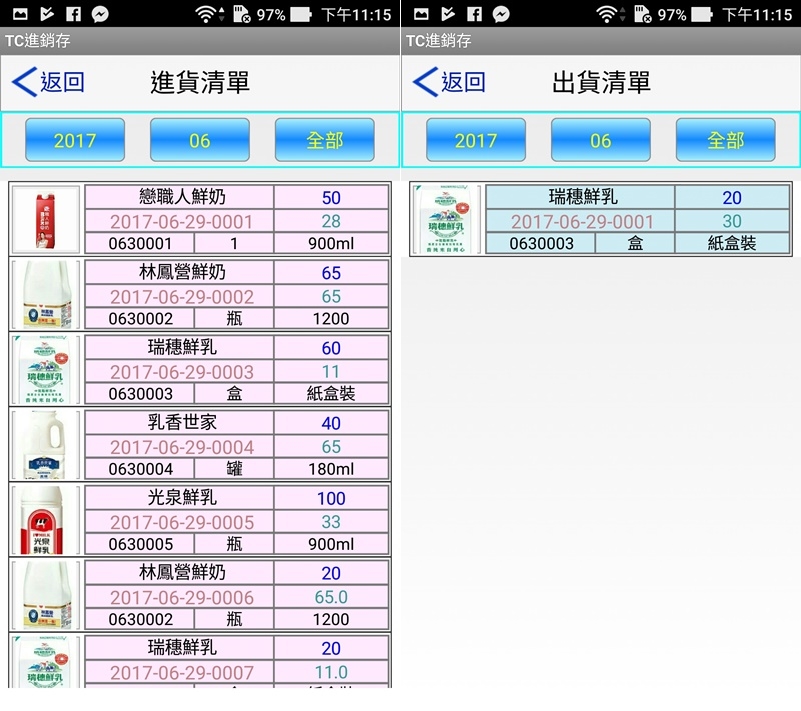
Task: Select order number 2017-06-29-0002
Action: 181,297
